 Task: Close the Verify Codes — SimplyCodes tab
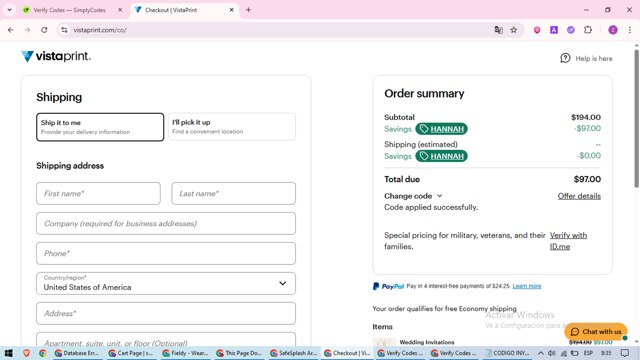[x=120, y=10]
